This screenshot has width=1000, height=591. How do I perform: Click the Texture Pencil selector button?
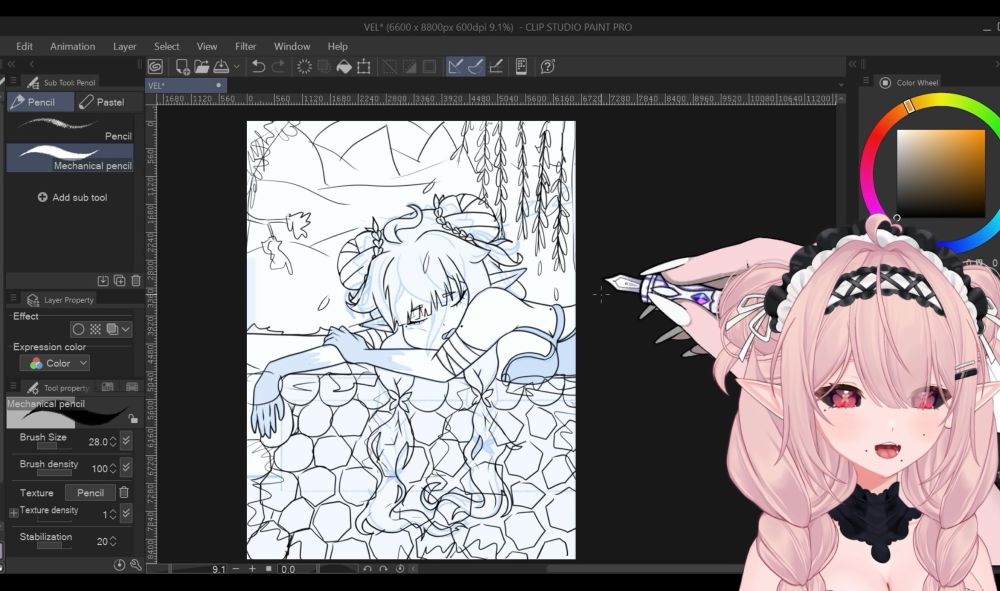pyautogui.click(x=90, y=493)
